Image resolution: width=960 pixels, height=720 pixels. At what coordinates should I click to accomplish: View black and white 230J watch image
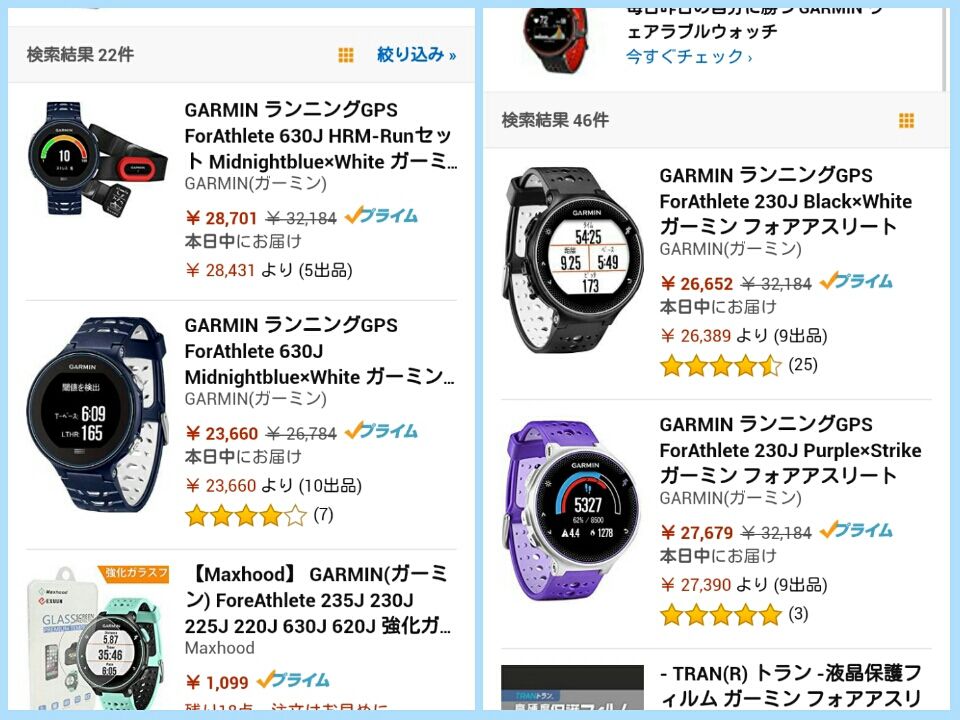click(573, 260)
